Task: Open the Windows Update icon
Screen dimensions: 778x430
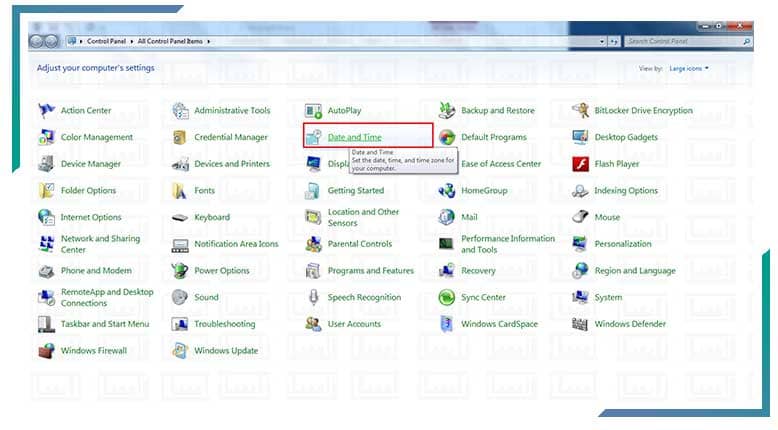Action: point(180,351)
